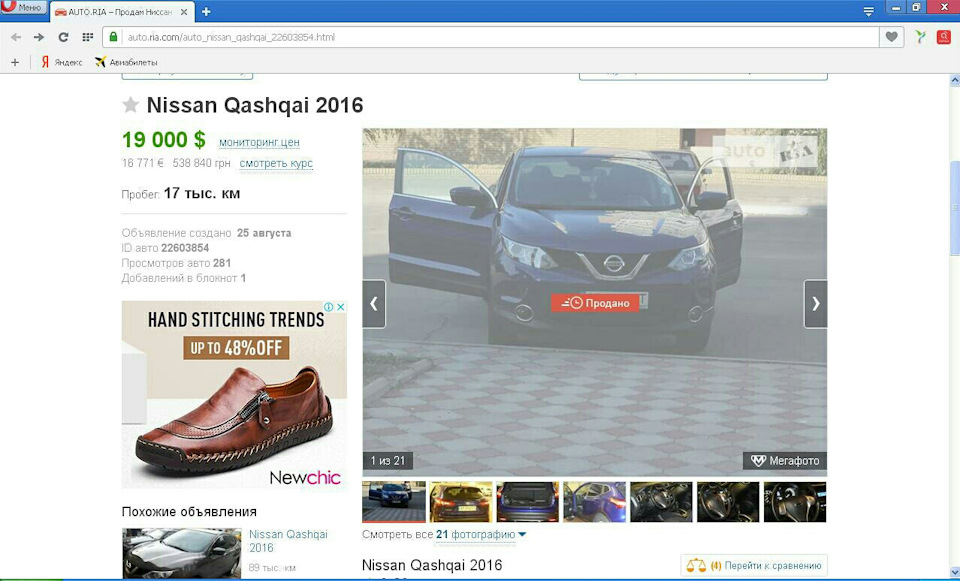Open the red extension icon in toolbar
Image resolution: width=960 pixels, height=581 pixels.
point(943,37)
